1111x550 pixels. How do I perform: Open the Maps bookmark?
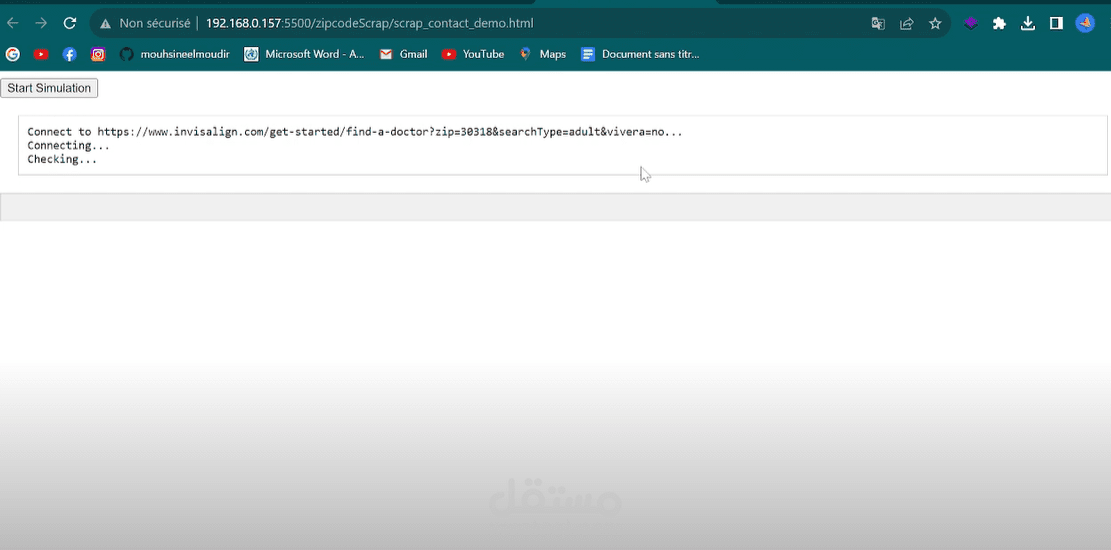tap(543, 54)
